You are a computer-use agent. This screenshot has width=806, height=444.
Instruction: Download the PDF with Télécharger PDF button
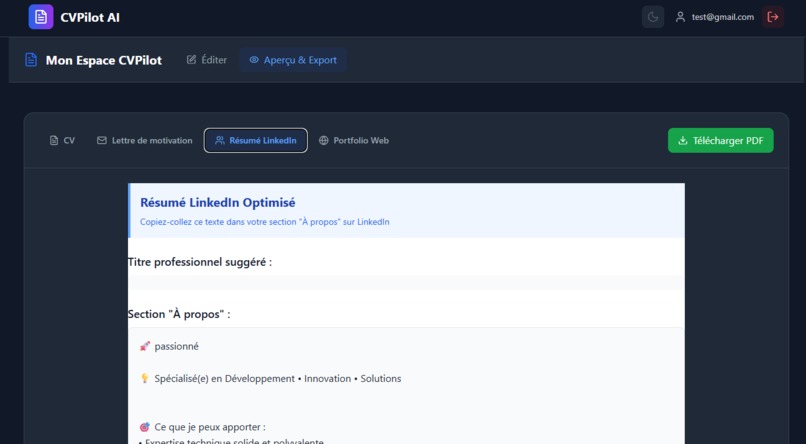(x=720, y=140)
